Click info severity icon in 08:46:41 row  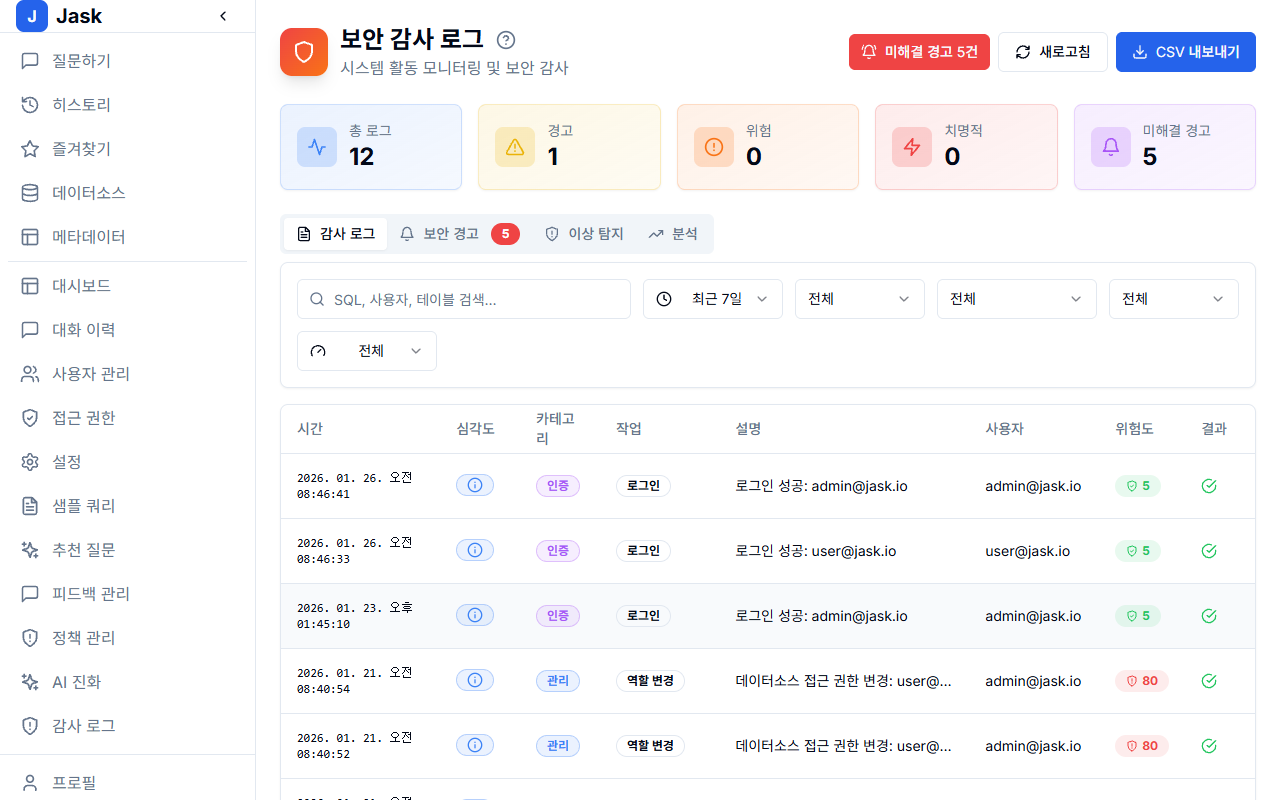(x=475, y=486)
